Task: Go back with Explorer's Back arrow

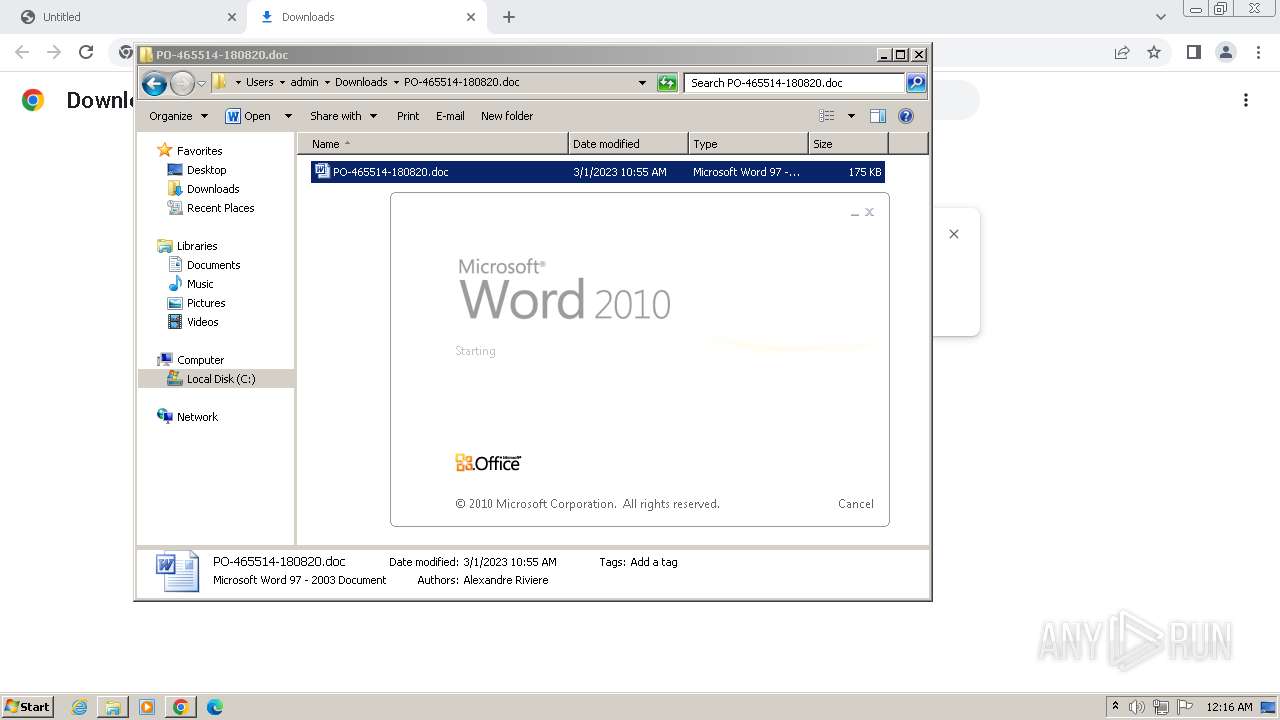Action: point(154,84)
